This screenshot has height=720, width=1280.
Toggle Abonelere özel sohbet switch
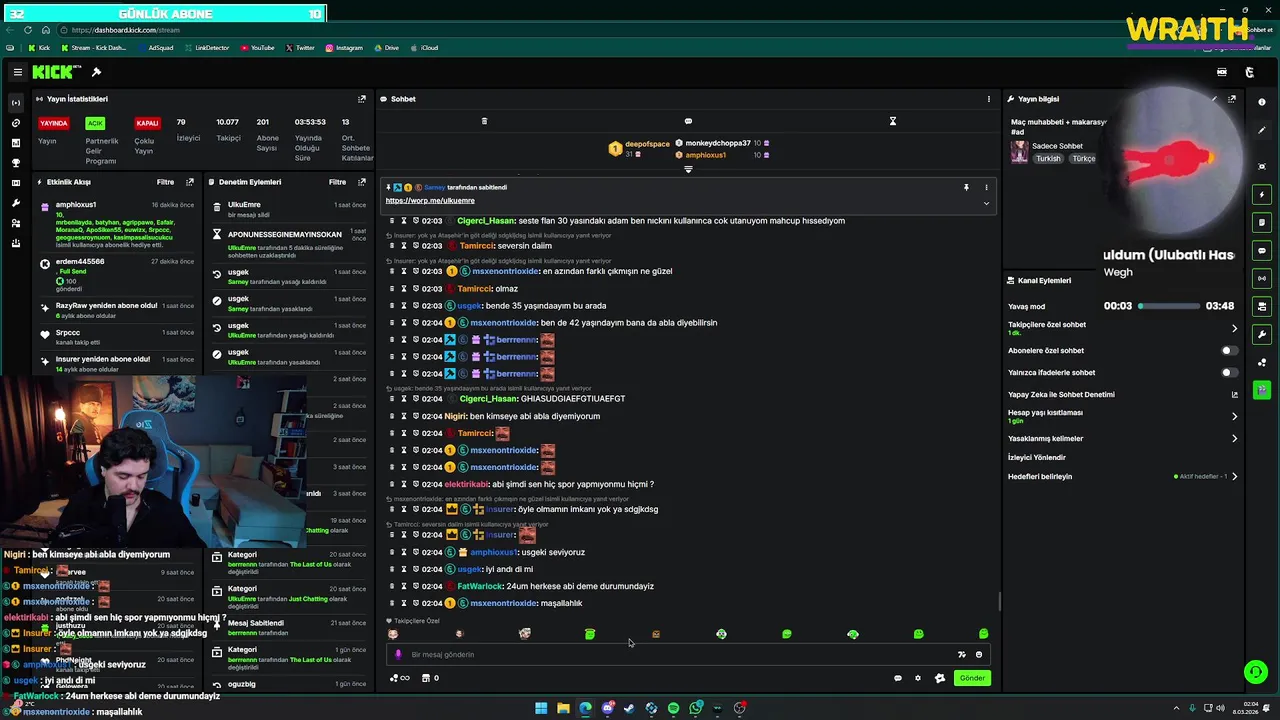(1229, 351)
